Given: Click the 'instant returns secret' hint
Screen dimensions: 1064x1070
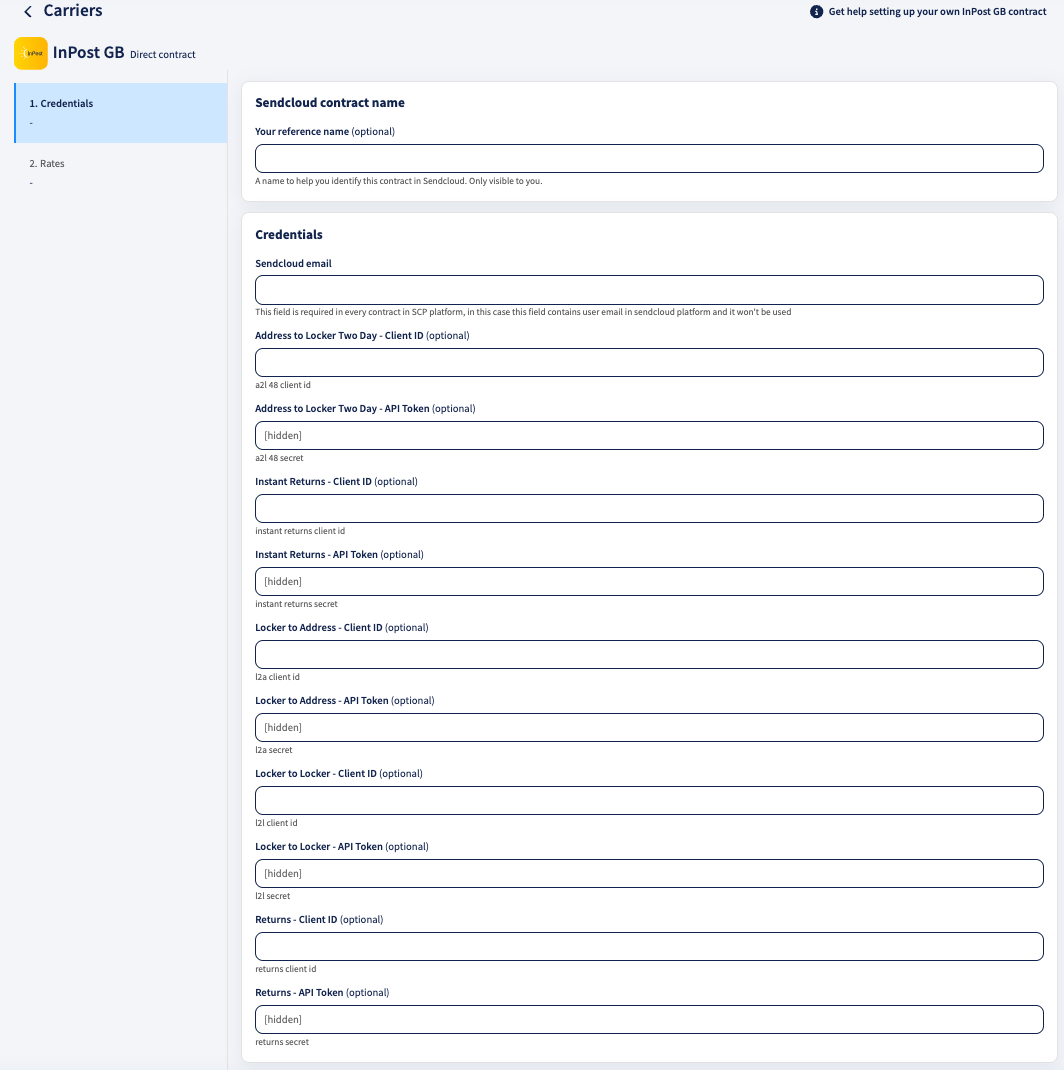Looking at the screenshot, I should coord(296,604).
